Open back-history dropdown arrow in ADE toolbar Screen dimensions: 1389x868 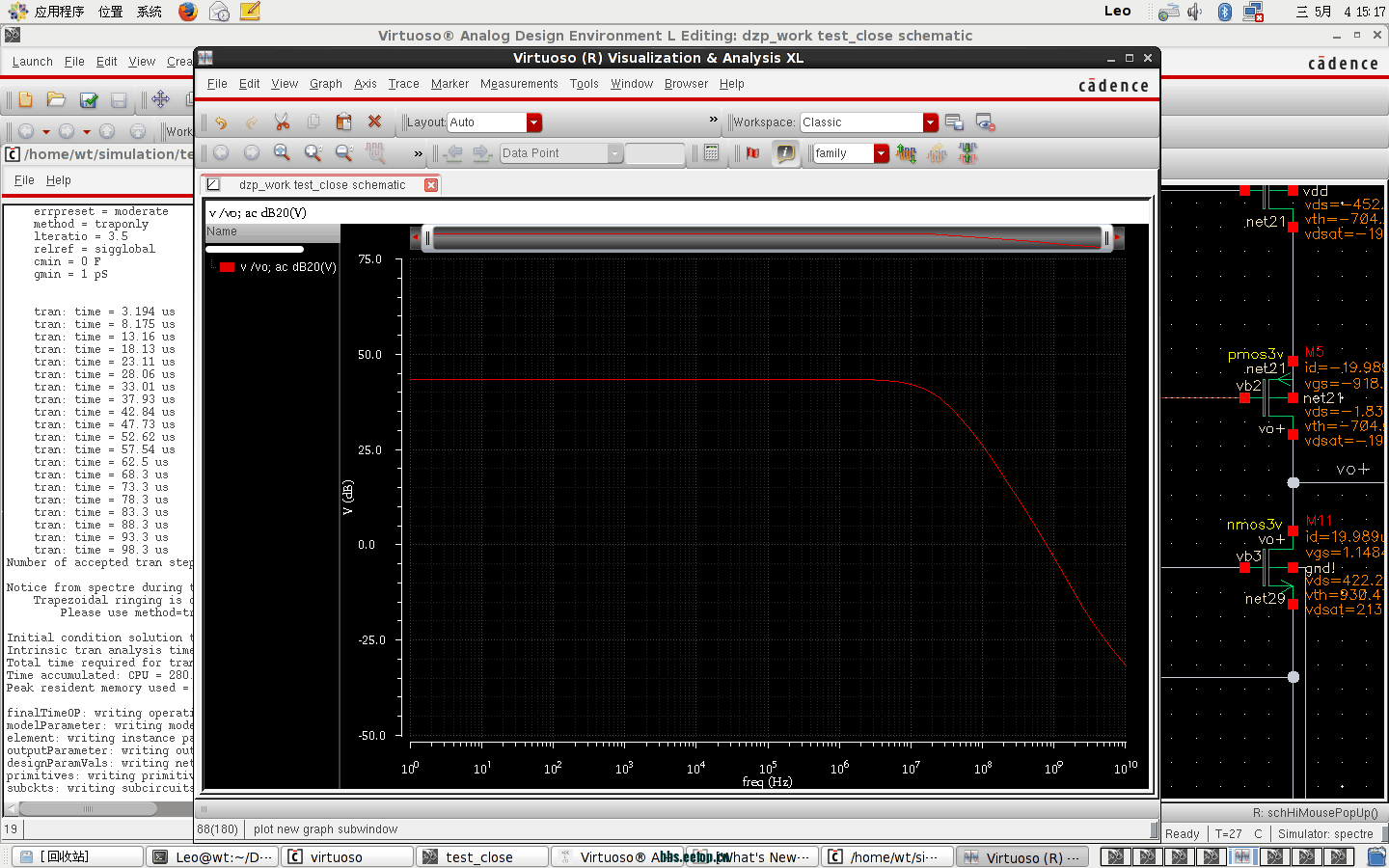pos(45,131)
